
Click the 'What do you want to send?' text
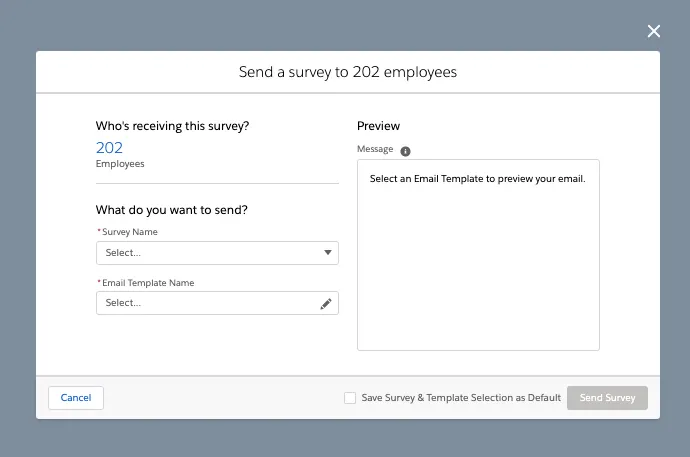tap(172, 210)
